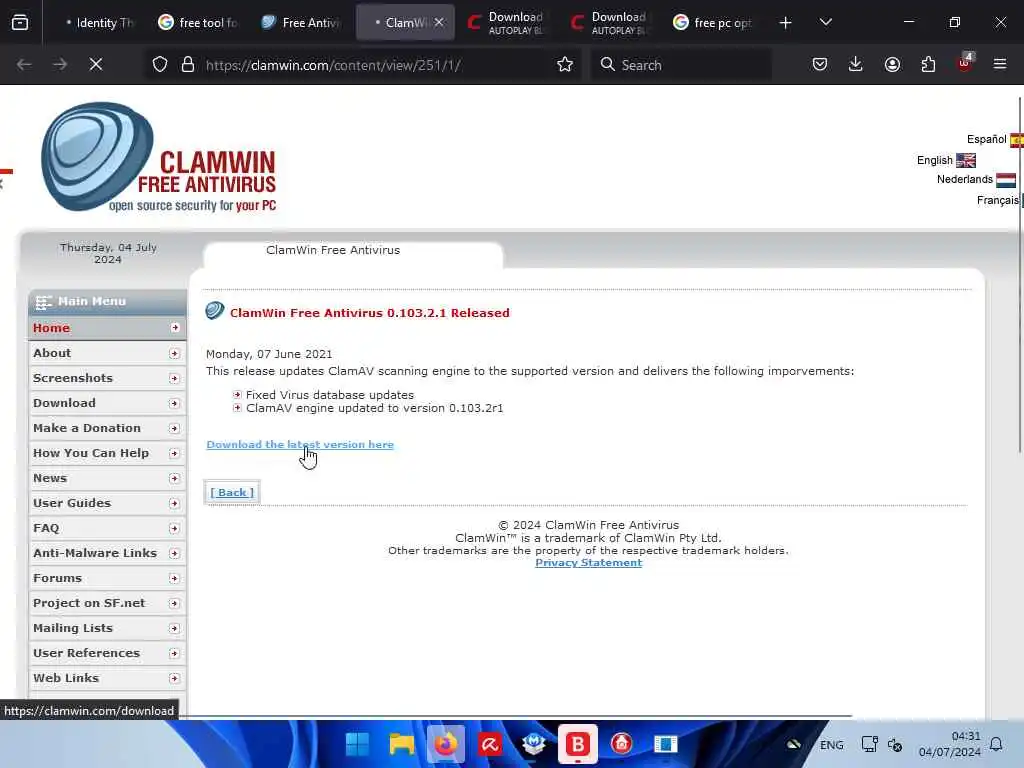
Task: Open Anti-Malware Links menu item
Action: [x=107, y=553]
